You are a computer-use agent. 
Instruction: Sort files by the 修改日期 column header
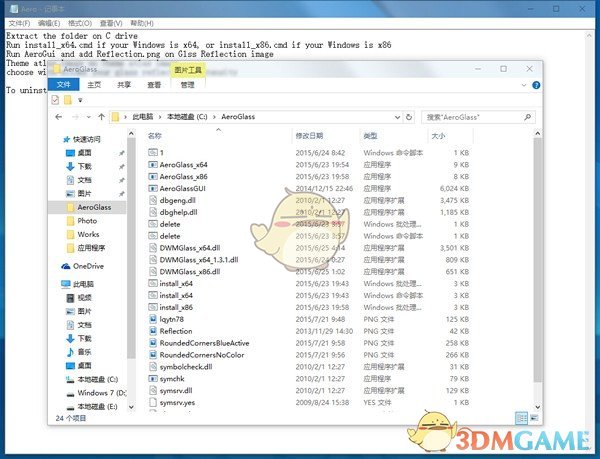[309, 136]
